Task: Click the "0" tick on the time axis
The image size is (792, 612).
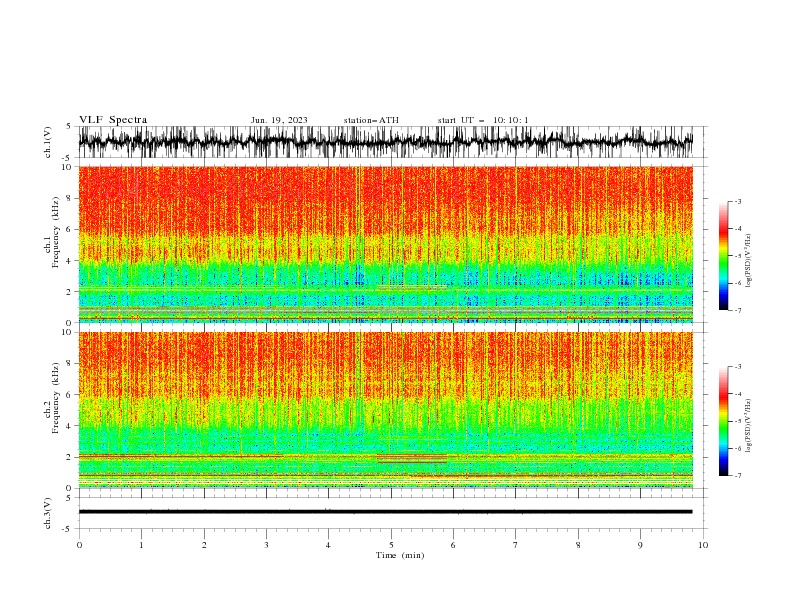Action: point(79,545)
